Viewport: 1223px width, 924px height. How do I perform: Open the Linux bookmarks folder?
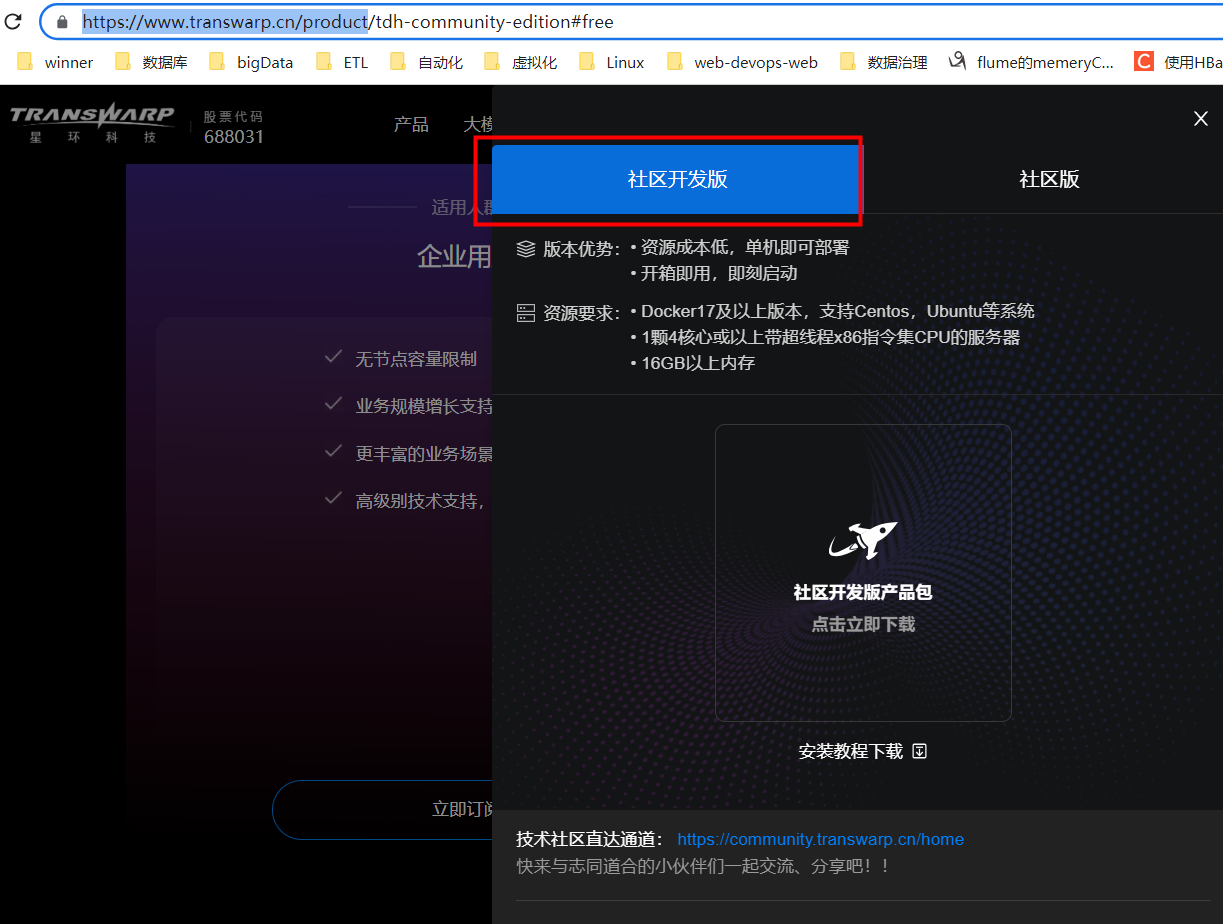coord(611,62)
